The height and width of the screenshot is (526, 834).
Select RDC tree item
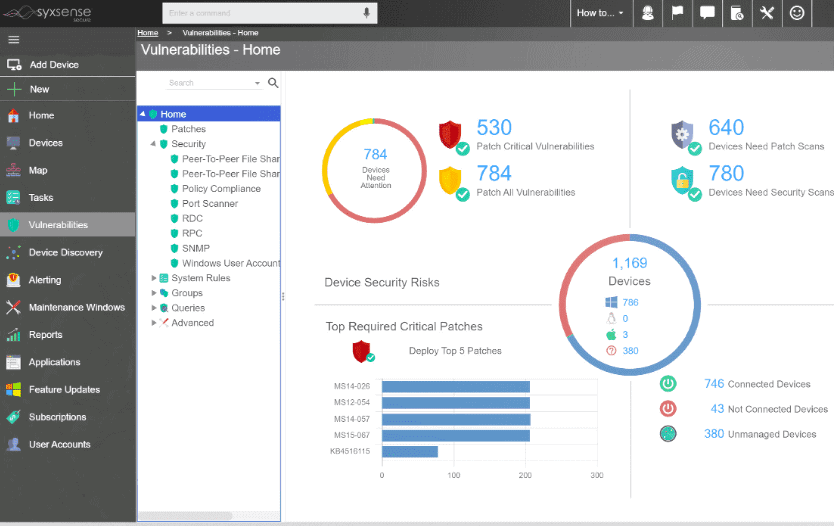191,218
